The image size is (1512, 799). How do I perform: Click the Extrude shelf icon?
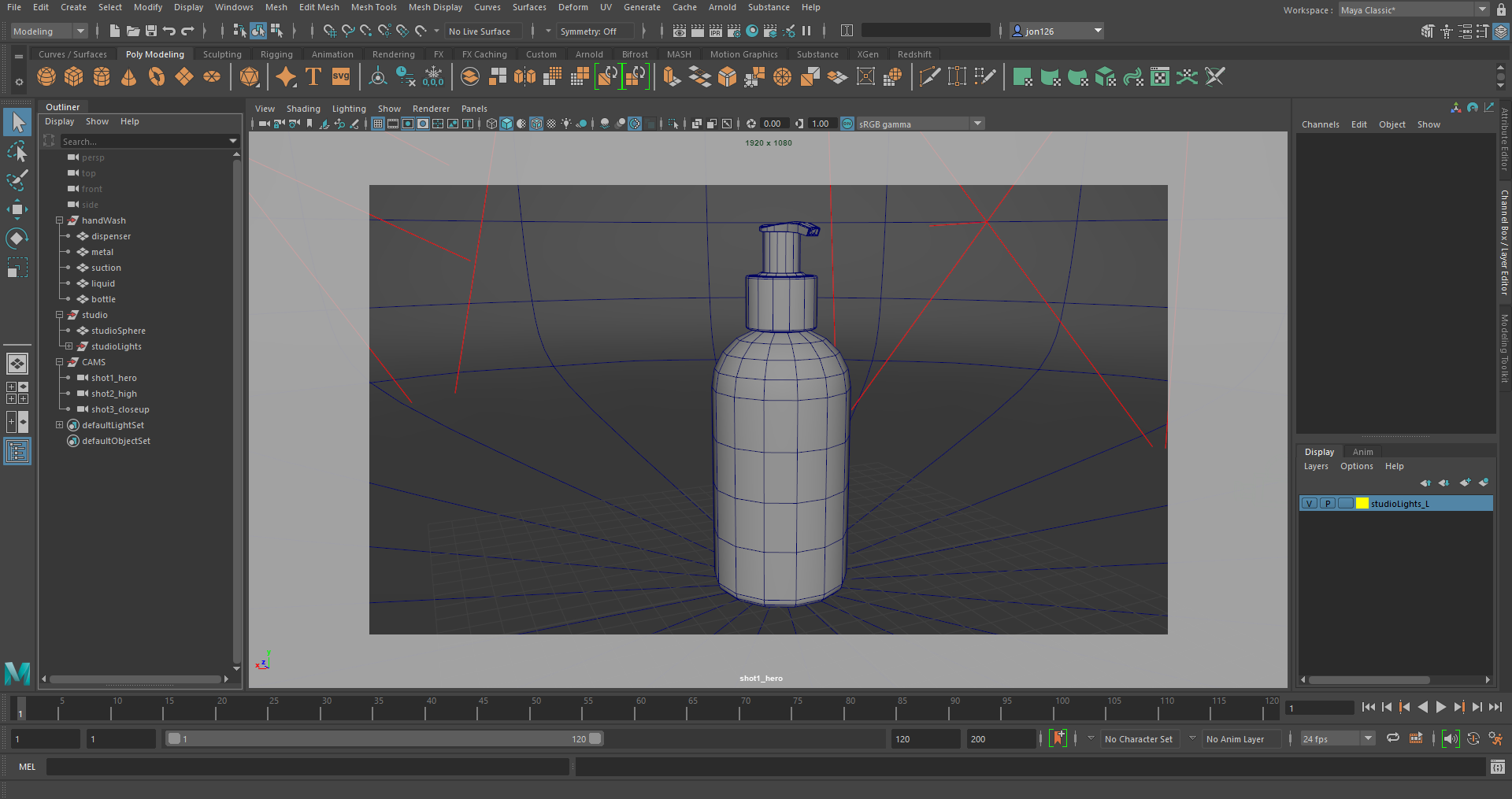pyautogui.click(x=672, y=76)
